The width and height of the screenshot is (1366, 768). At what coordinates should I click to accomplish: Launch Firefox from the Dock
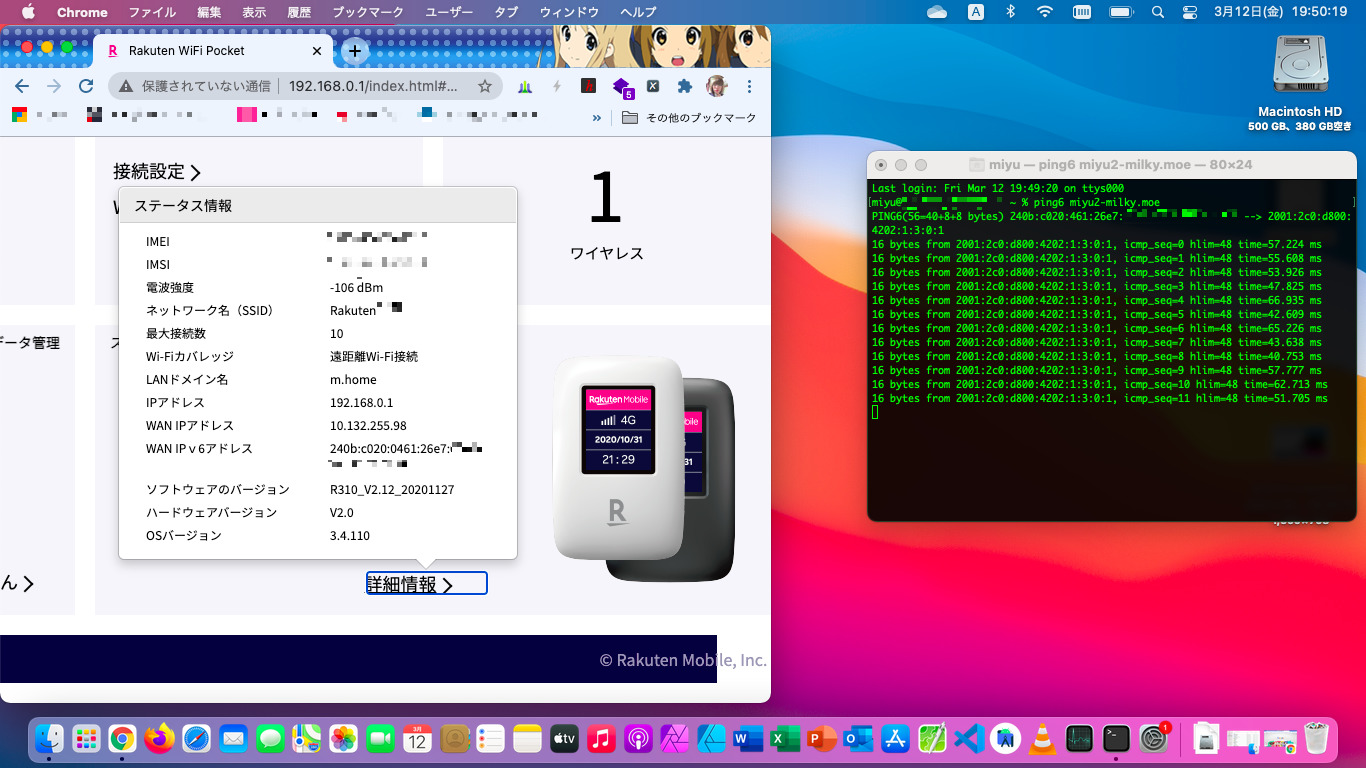point(159,739)
